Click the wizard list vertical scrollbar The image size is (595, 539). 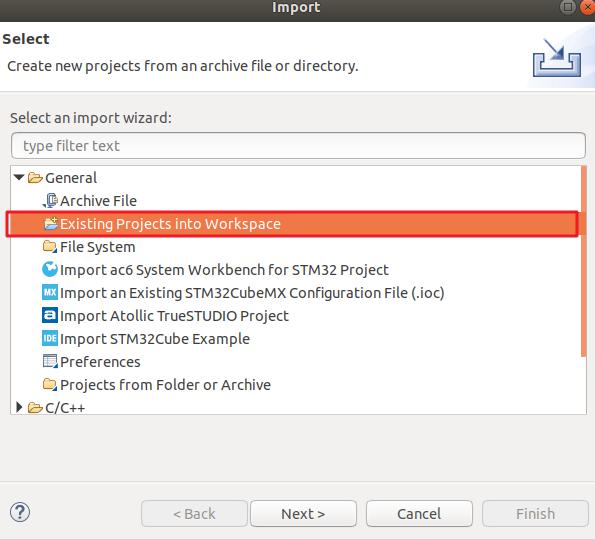pyautogui.click(x=584, y=261)
